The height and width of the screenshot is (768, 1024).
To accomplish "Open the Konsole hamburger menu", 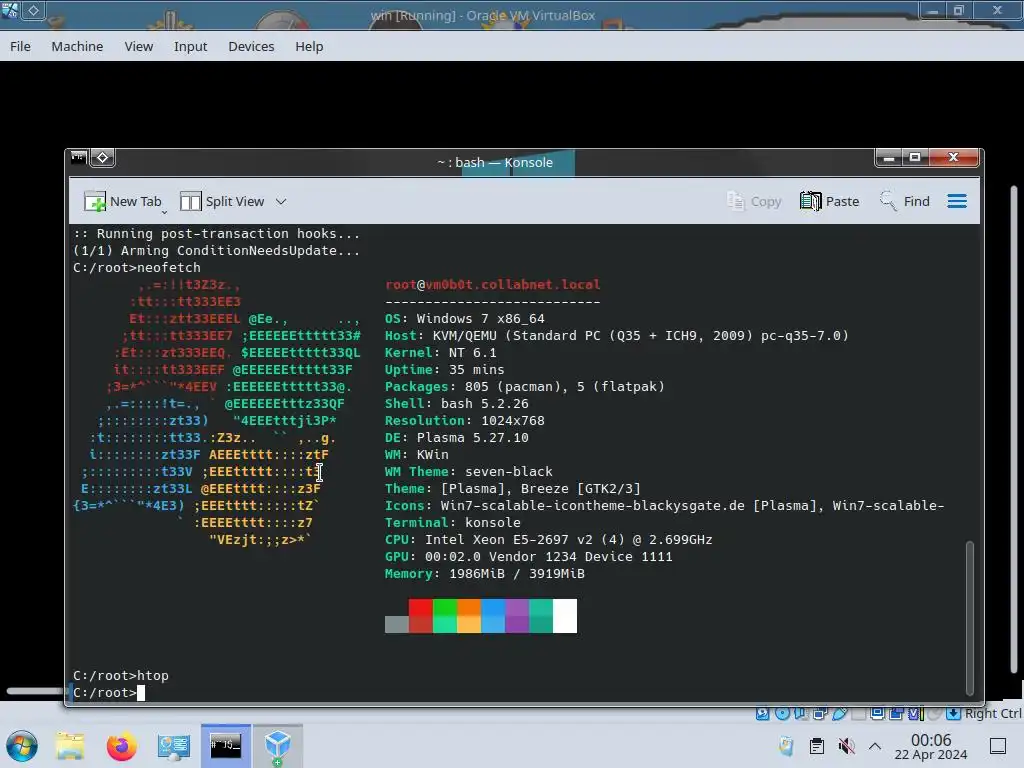I will [x=957, y=201].
